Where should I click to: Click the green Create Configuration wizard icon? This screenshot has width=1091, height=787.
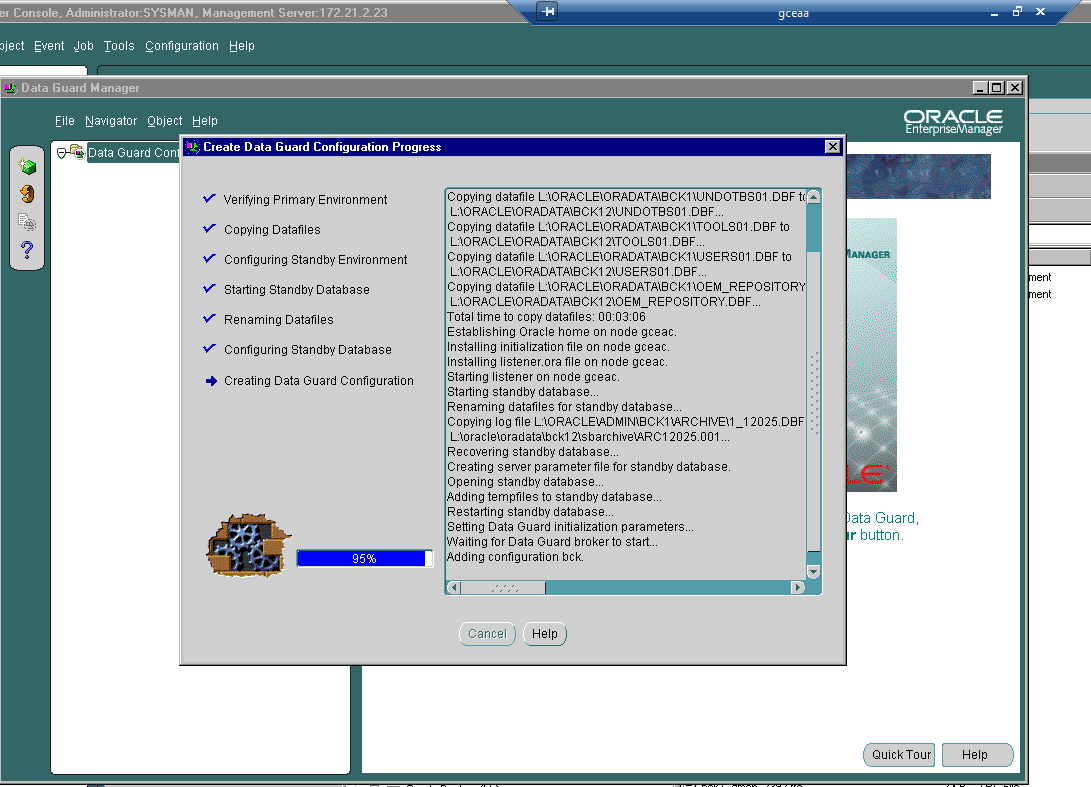pyautogui.click(x=27, y=166)
